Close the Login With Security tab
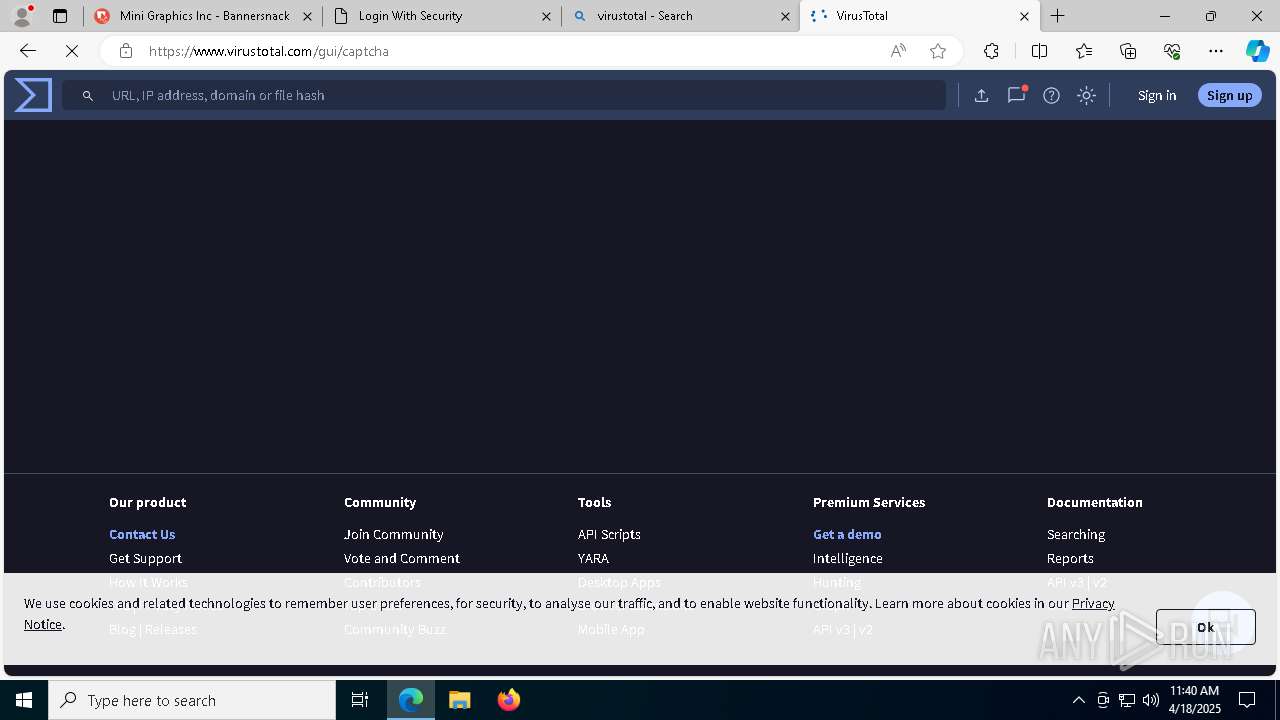 [546, 16]
